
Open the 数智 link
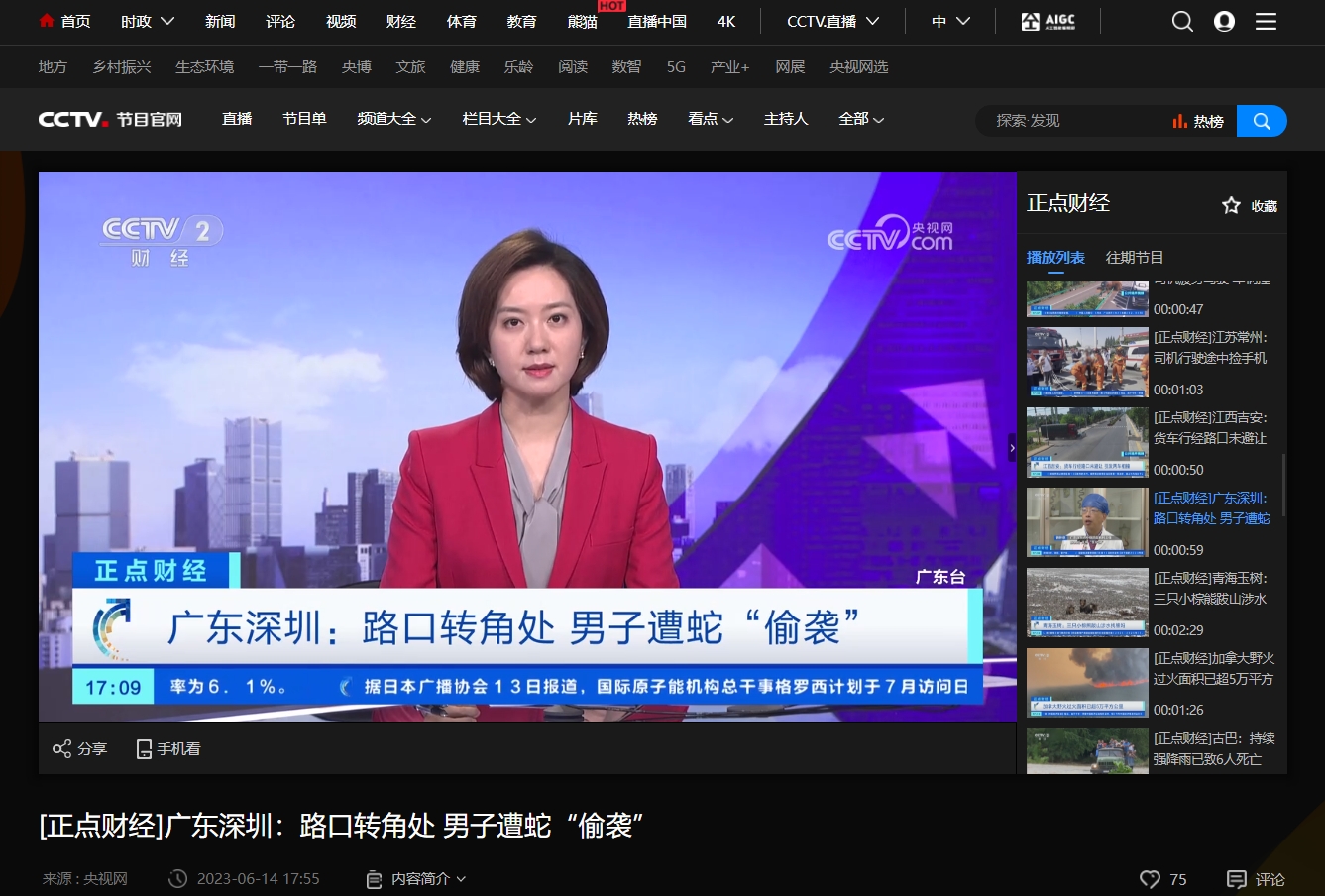[626, 66]
